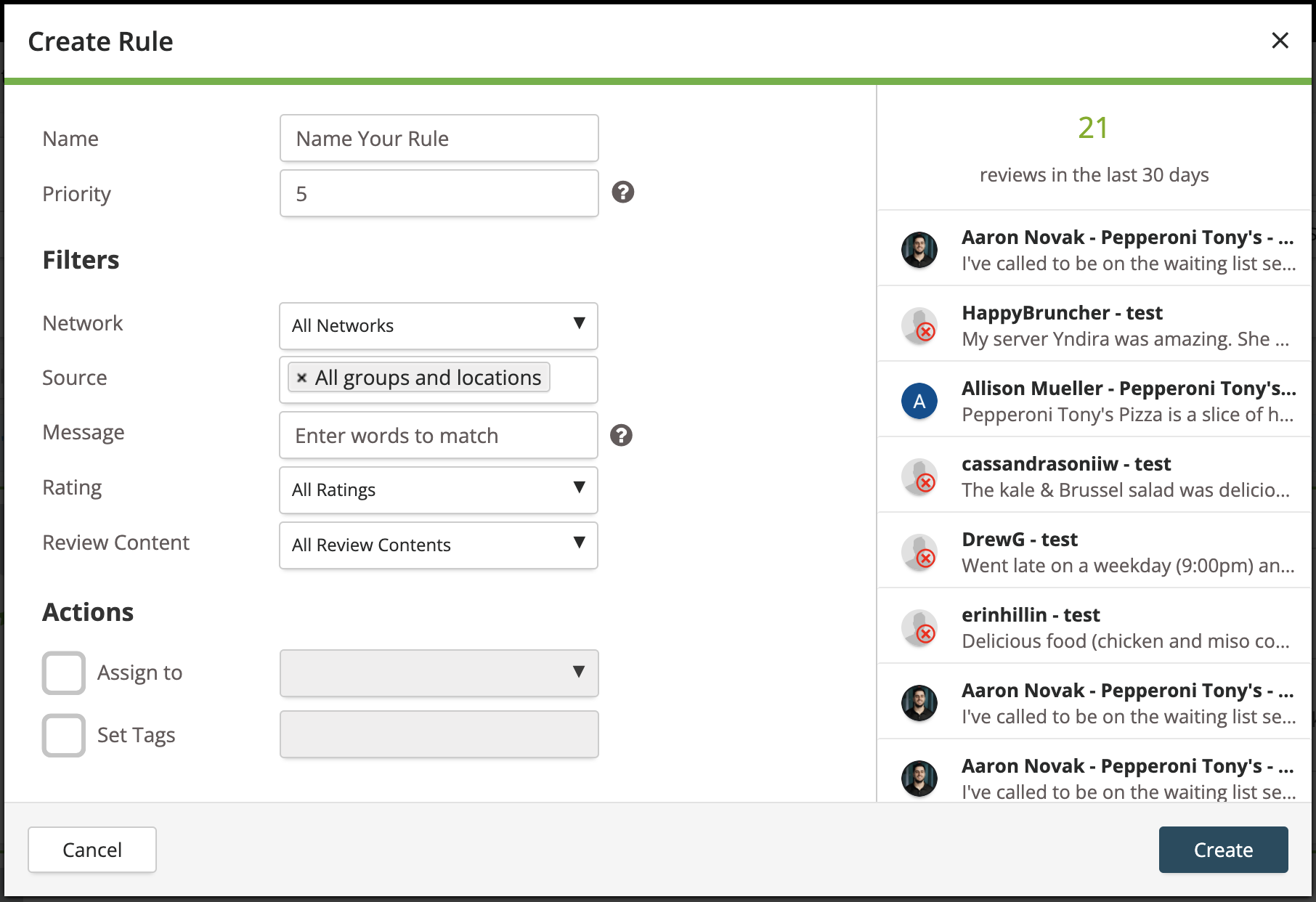Click the help icon beside Message field
This screenshot has height=902, width=1316.
click(621, 435)
